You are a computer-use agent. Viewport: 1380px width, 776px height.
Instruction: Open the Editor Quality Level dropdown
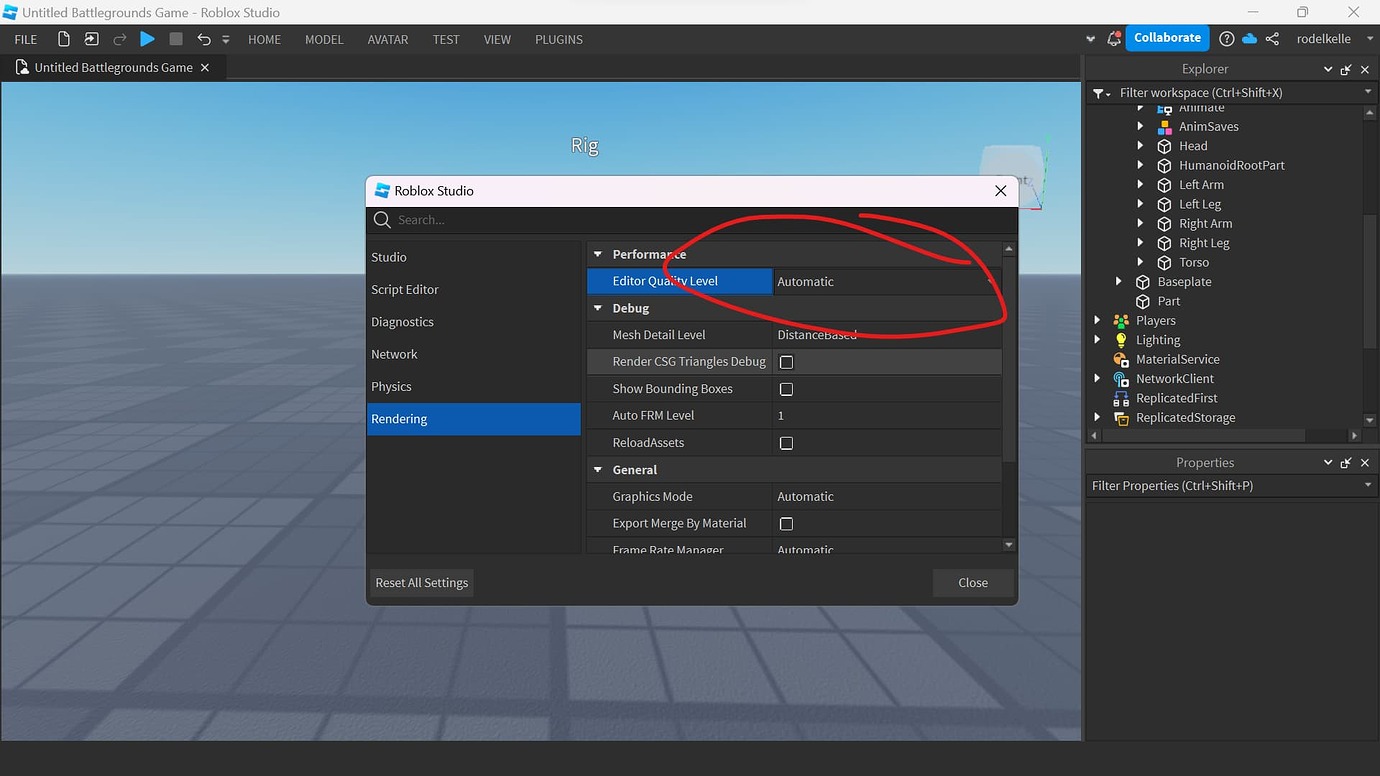pyautogui.click(x=887, y=282)
